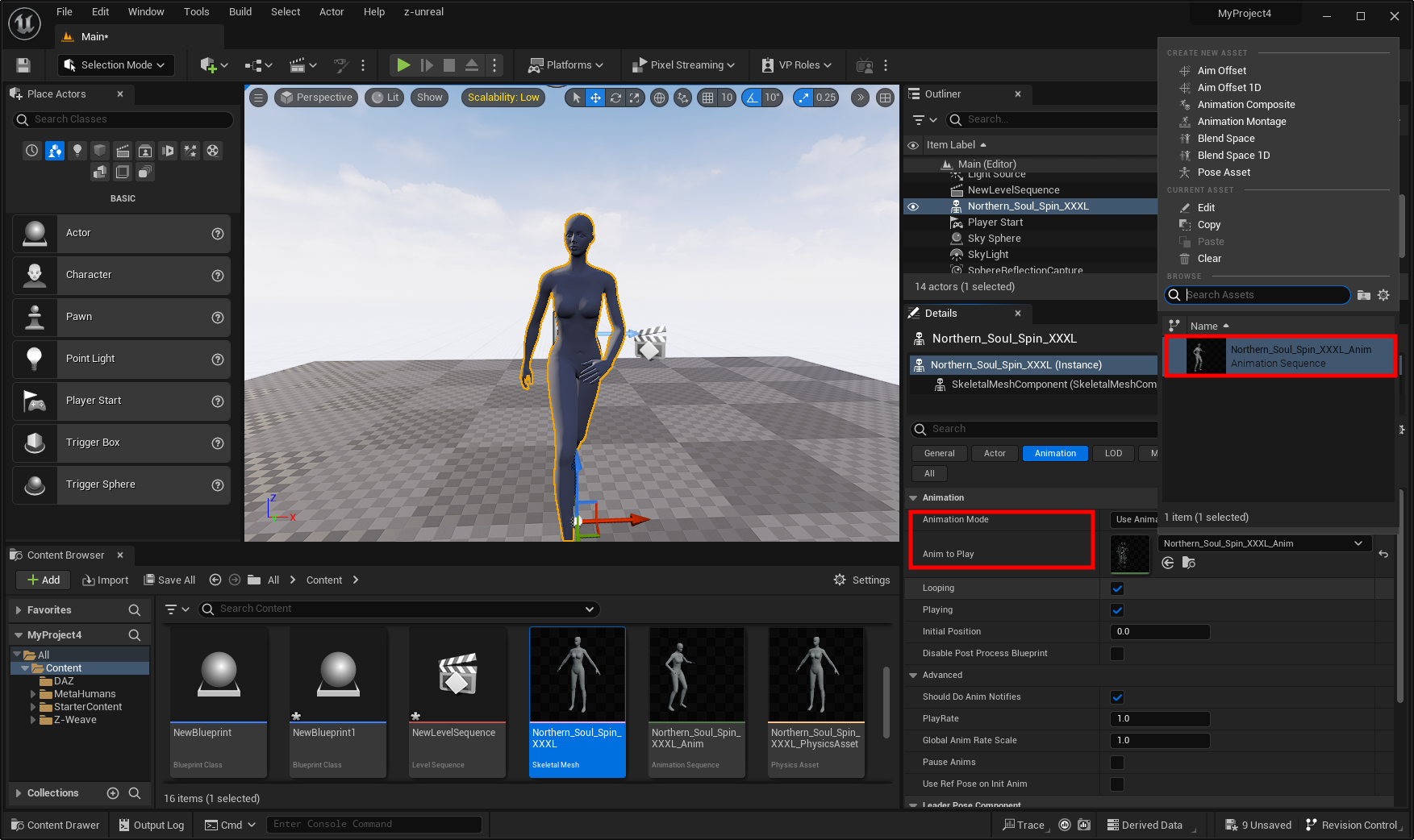Click the PlayRate value field
1414x840 pixels.
coord(1160,719)
